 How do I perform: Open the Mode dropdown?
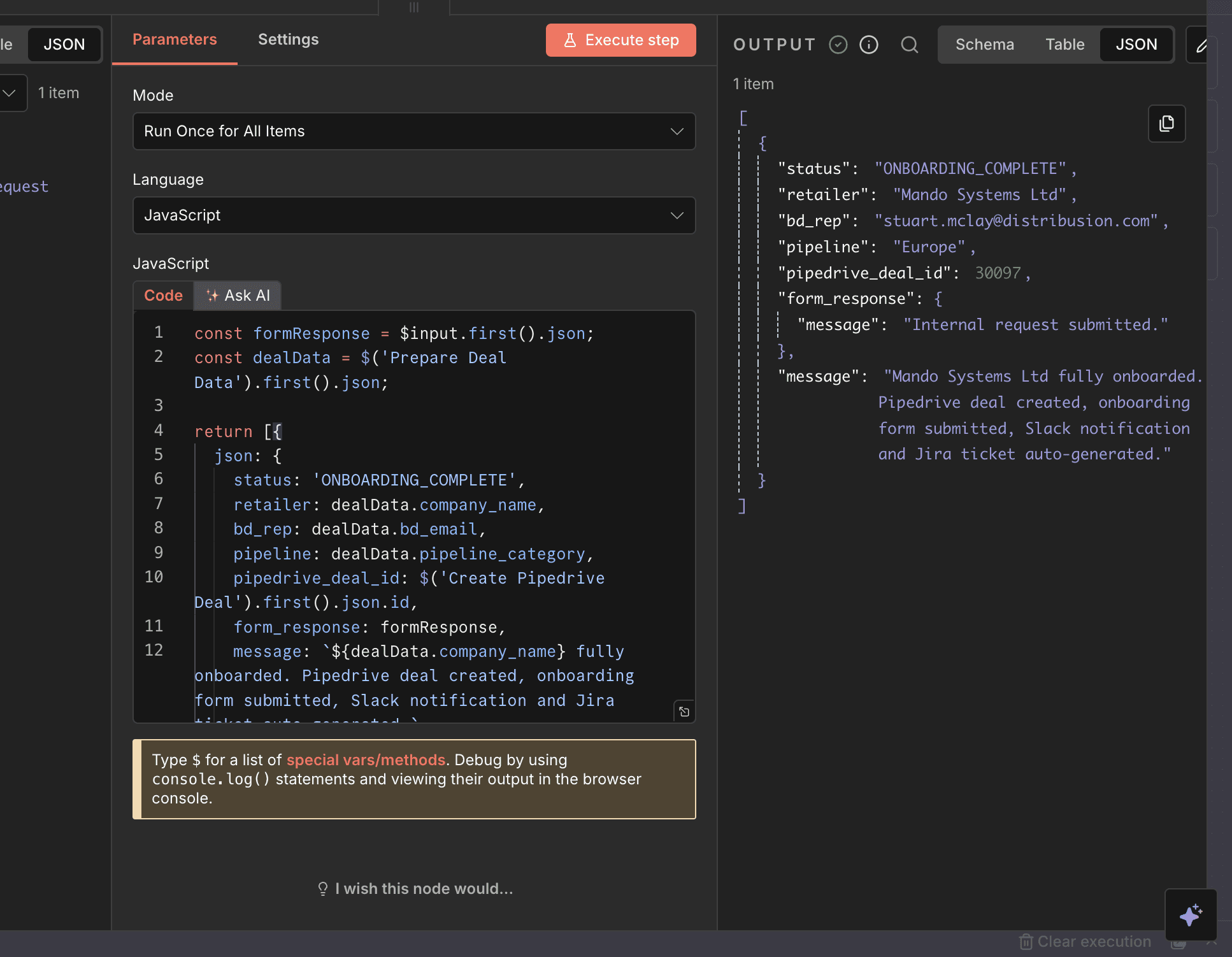414,131
